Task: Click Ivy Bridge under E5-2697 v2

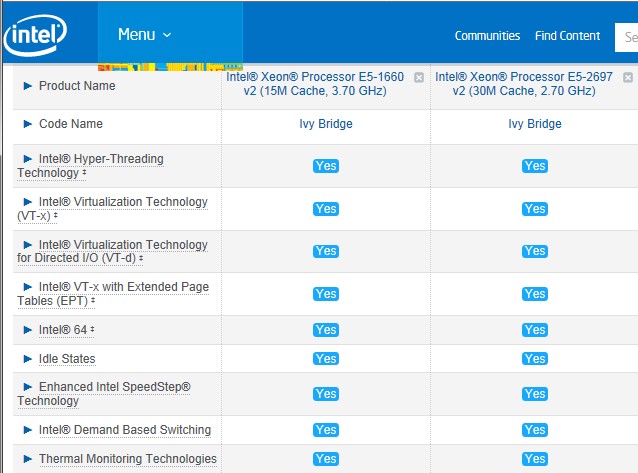Action: 535,124
